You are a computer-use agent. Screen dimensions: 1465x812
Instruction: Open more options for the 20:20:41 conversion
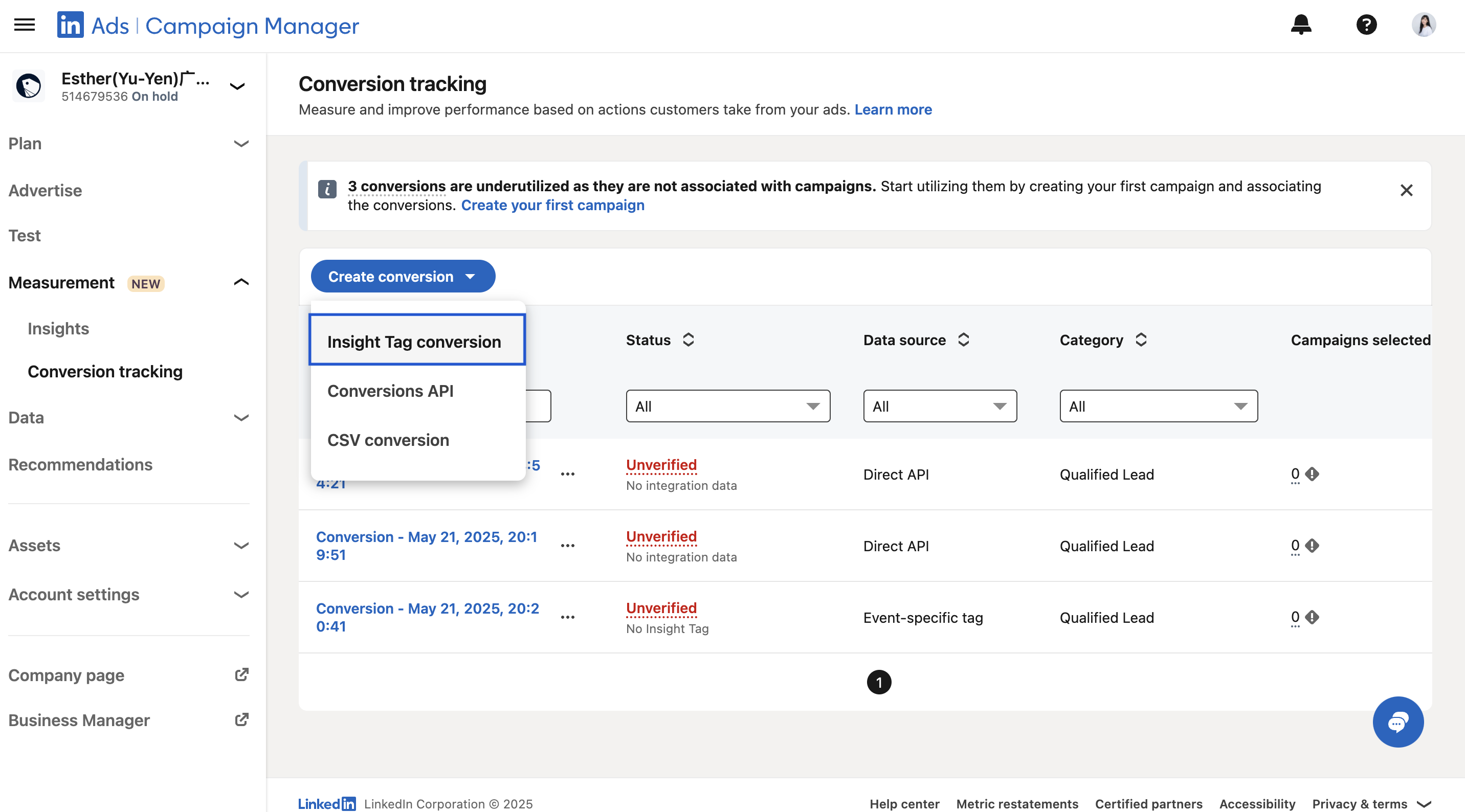(x=567, y=617)
